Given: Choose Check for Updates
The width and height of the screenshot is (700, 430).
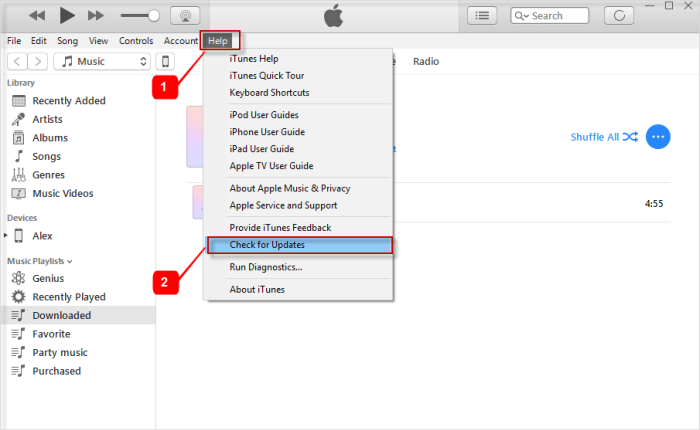Looking at the screenshot, I should (300, 245).
